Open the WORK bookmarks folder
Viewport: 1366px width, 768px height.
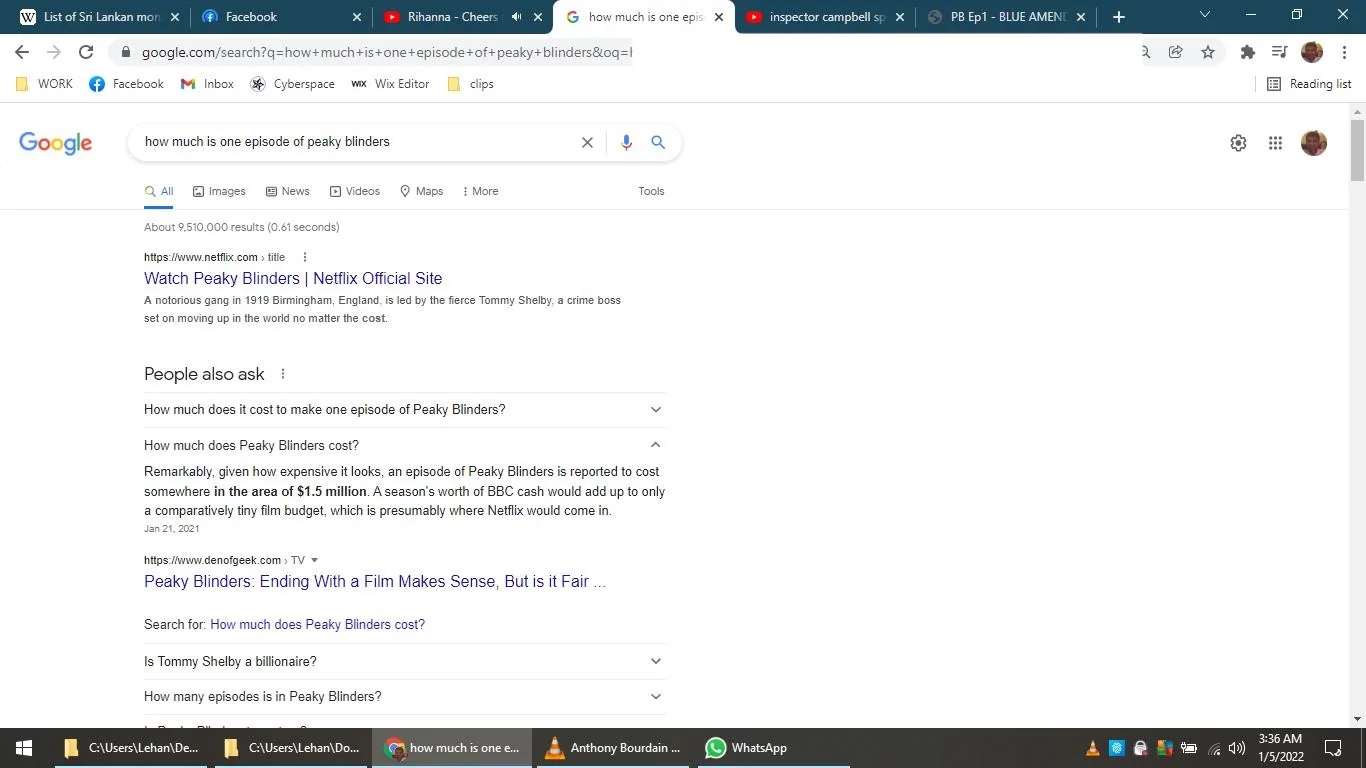point(45,84)
